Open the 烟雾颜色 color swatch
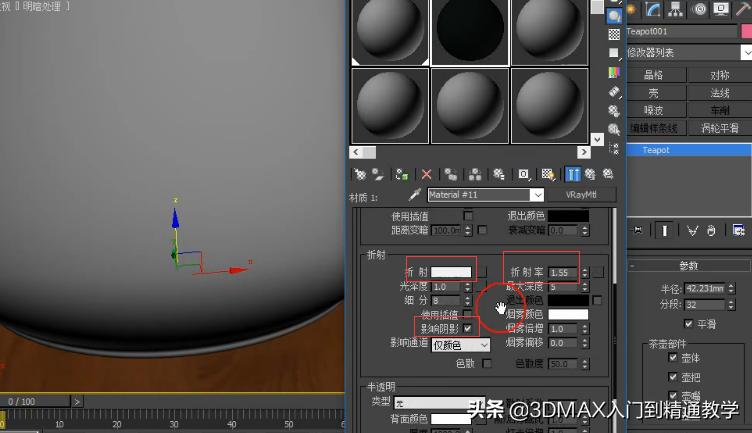752x433 pixels. (x=568, y=314)
